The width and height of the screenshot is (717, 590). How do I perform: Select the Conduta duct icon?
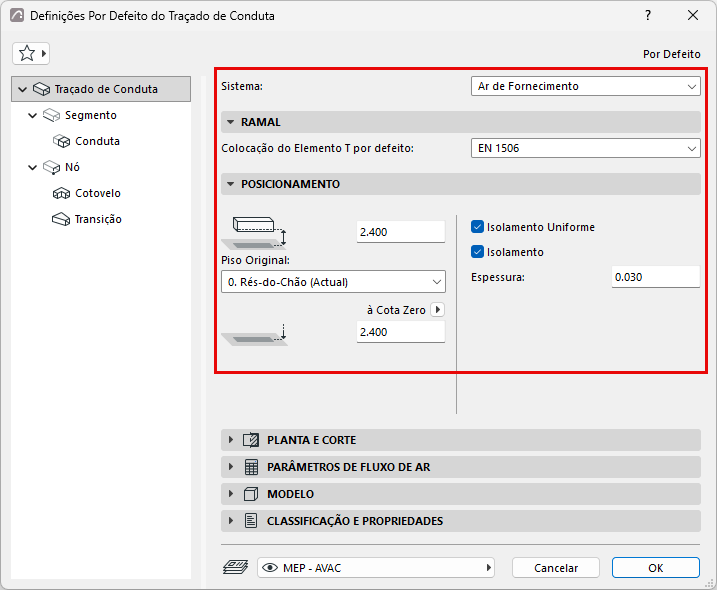point(61,141)
